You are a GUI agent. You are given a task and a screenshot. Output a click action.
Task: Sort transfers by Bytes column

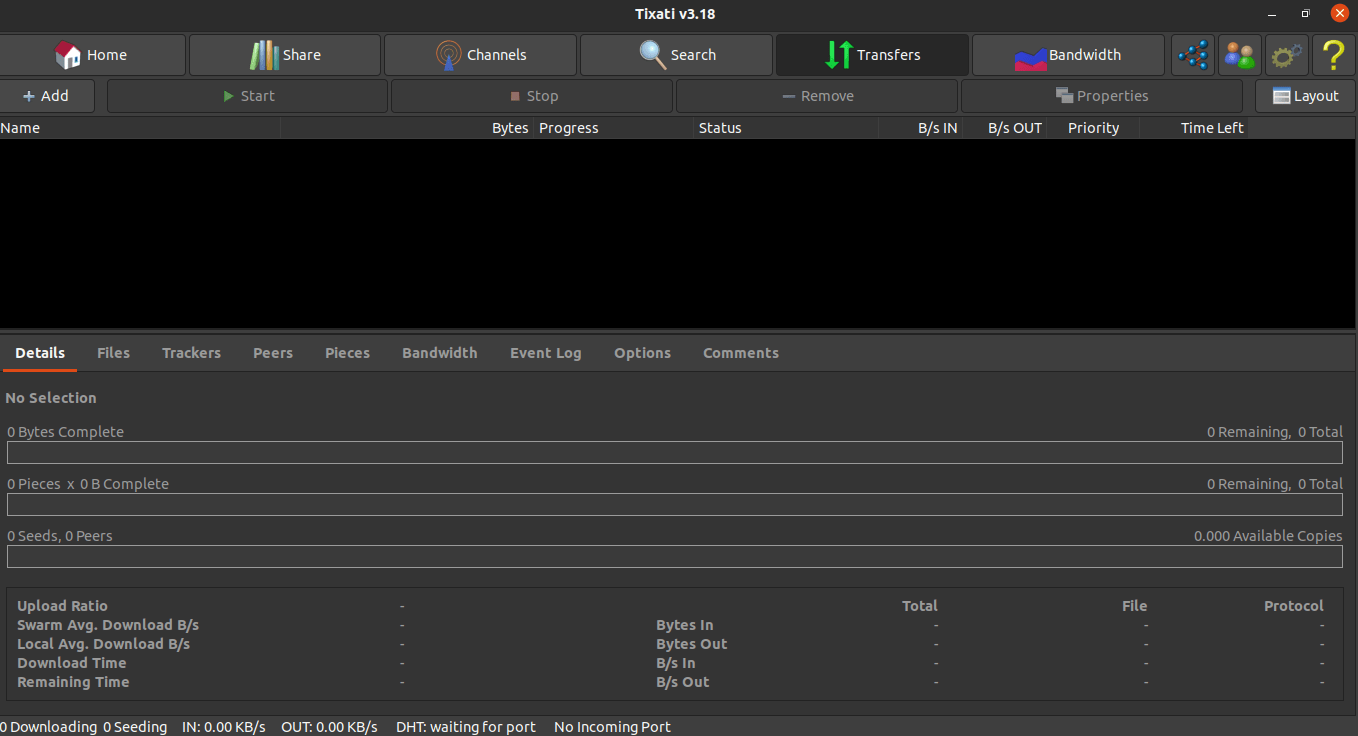pyautogui.click(x=407, y=128)
